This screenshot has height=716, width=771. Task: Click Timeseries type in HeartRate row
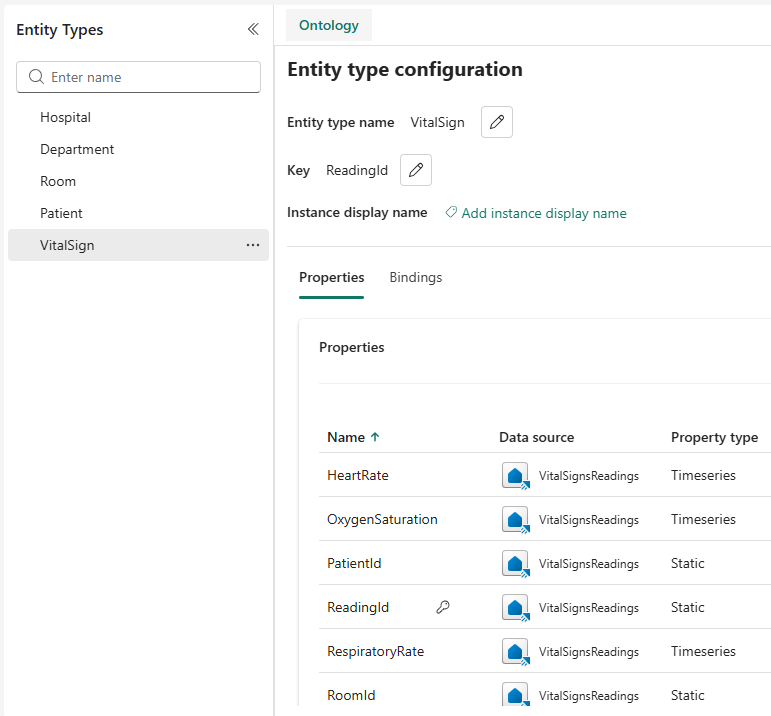coord(703,476)
